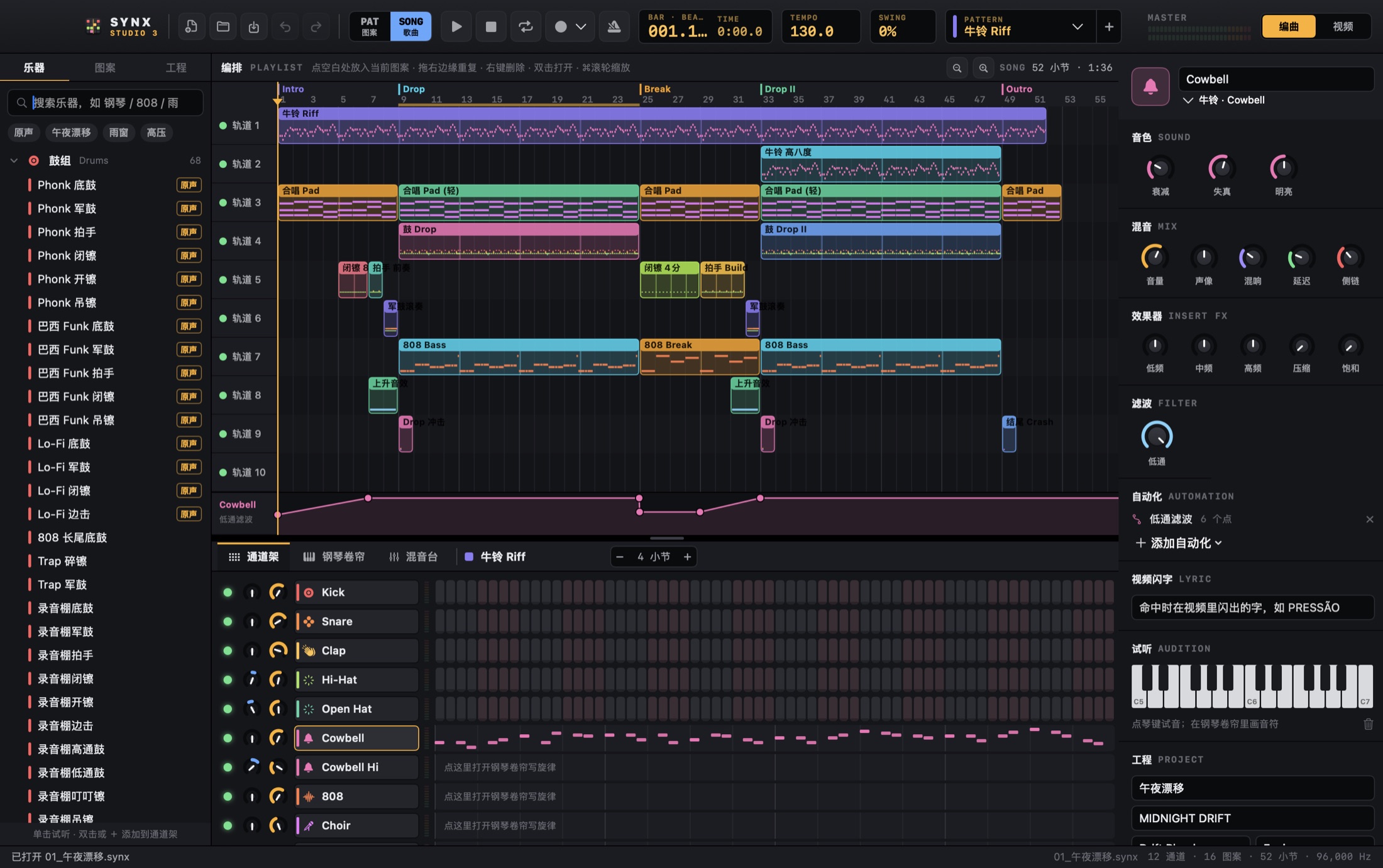
Task: Add a new pattern with plus button
Action: (x=1109, y=26)
